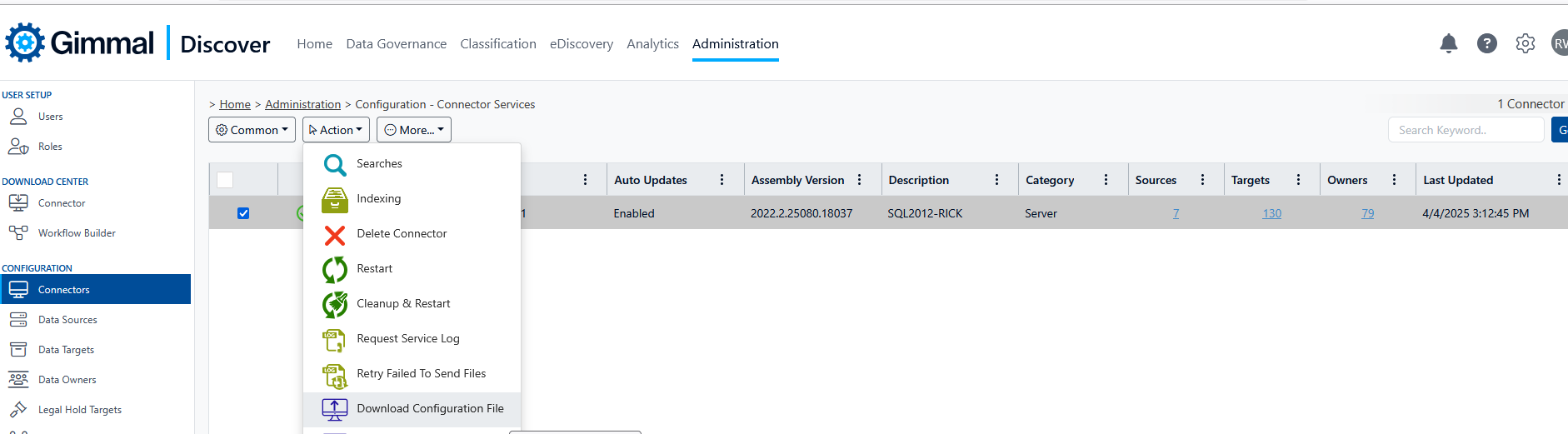Follow the Administration breadcrumb link
Viewport: 1568px width, 434px height.
pos(302,104)
